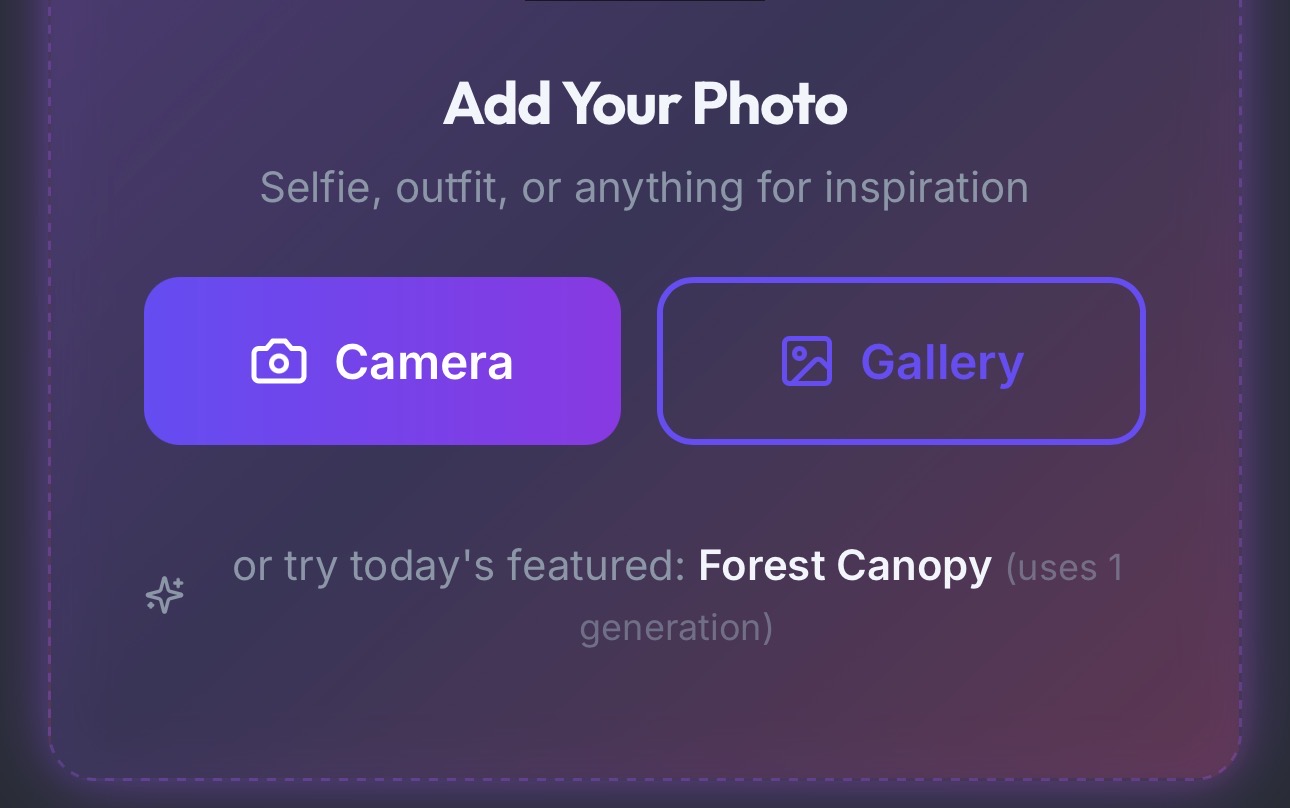Open Gallery to choose a photo
Screen dimensions: 1290x808
(900, 361)
